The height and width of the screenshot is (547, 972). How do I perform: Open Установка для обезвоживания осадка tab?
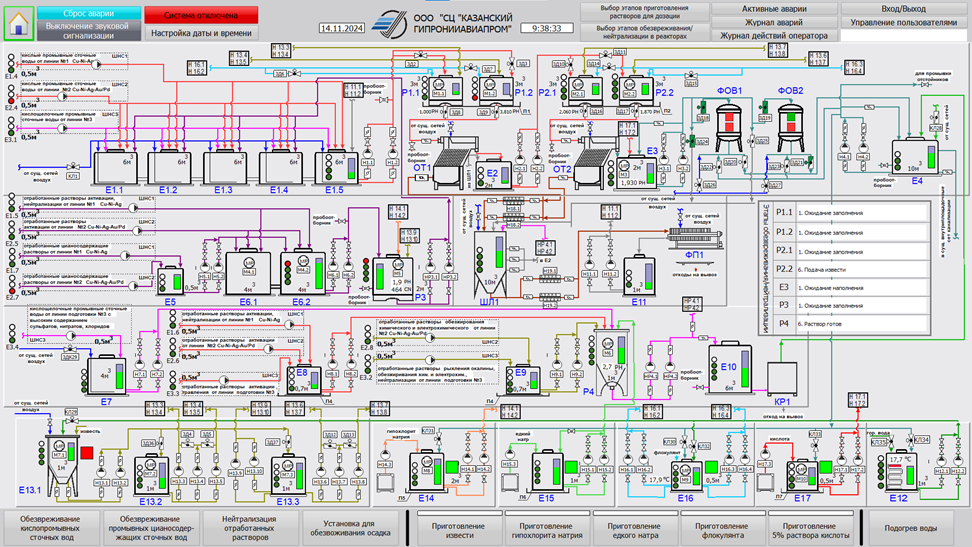point(351,528)
